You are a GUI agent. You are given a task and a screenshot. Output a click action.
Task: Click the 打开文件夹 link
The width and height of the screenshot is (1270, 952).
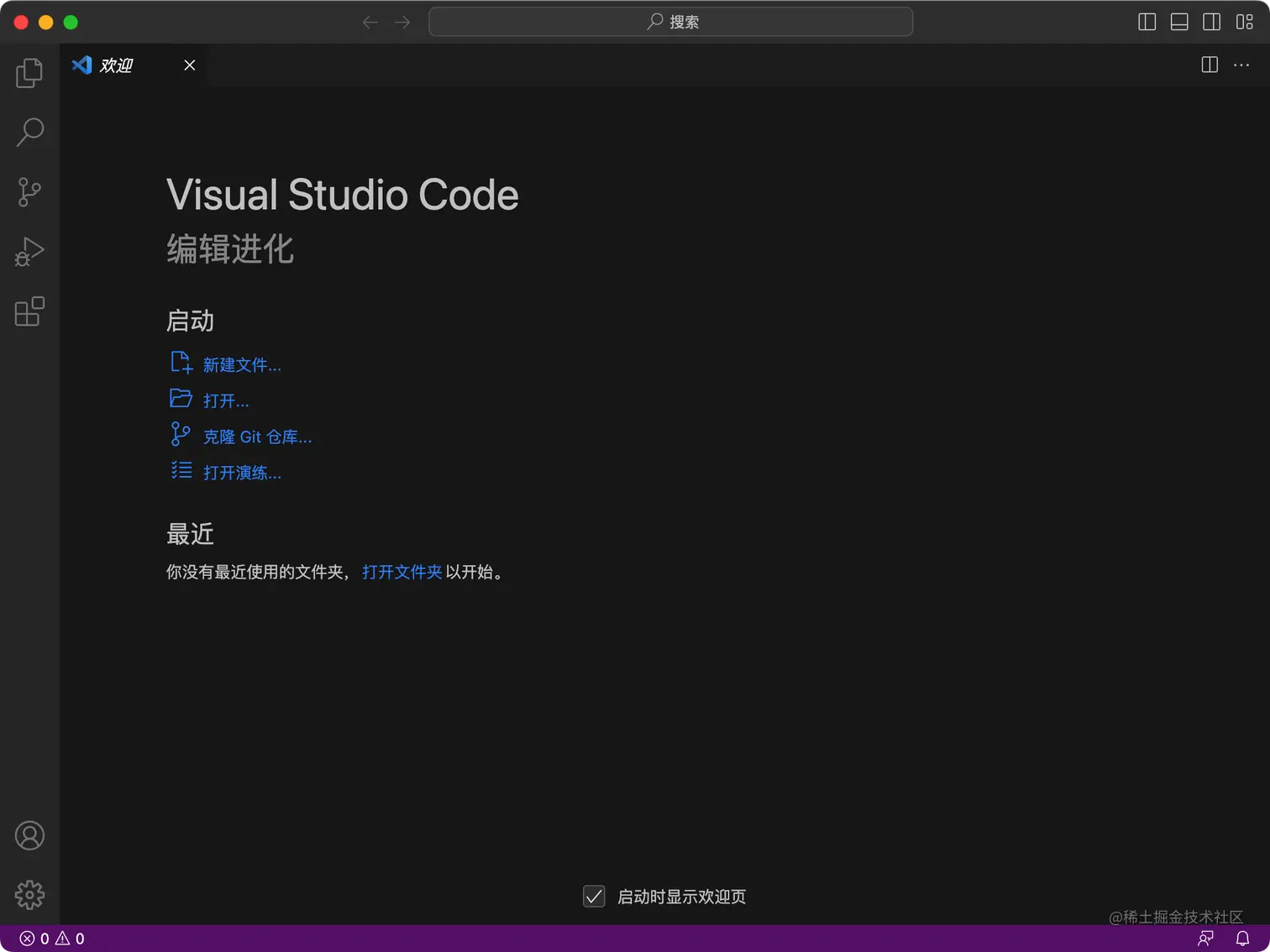click(401, 573)
